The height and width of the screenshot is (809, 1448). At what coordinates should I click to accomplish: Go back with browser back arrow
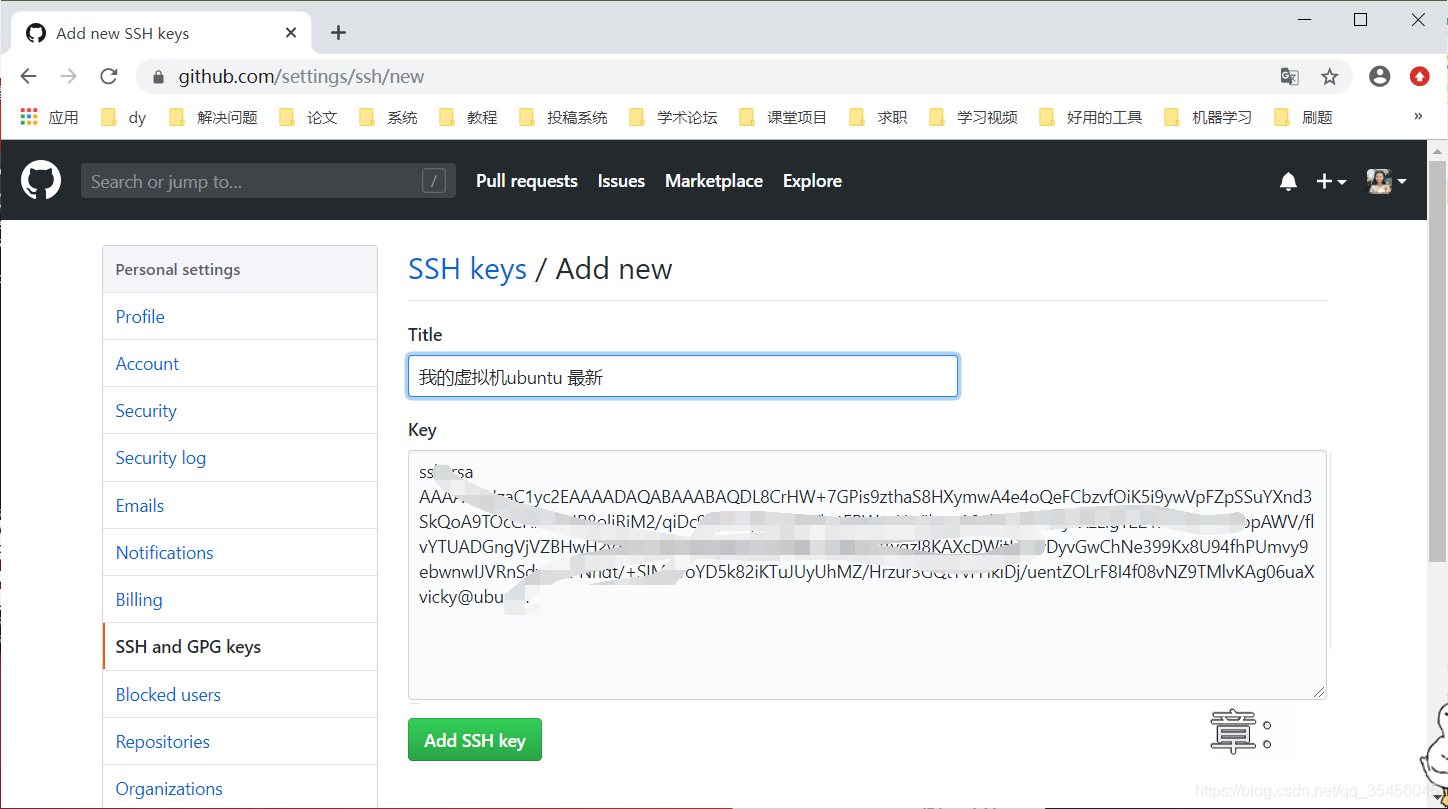(x=29, y=76)
